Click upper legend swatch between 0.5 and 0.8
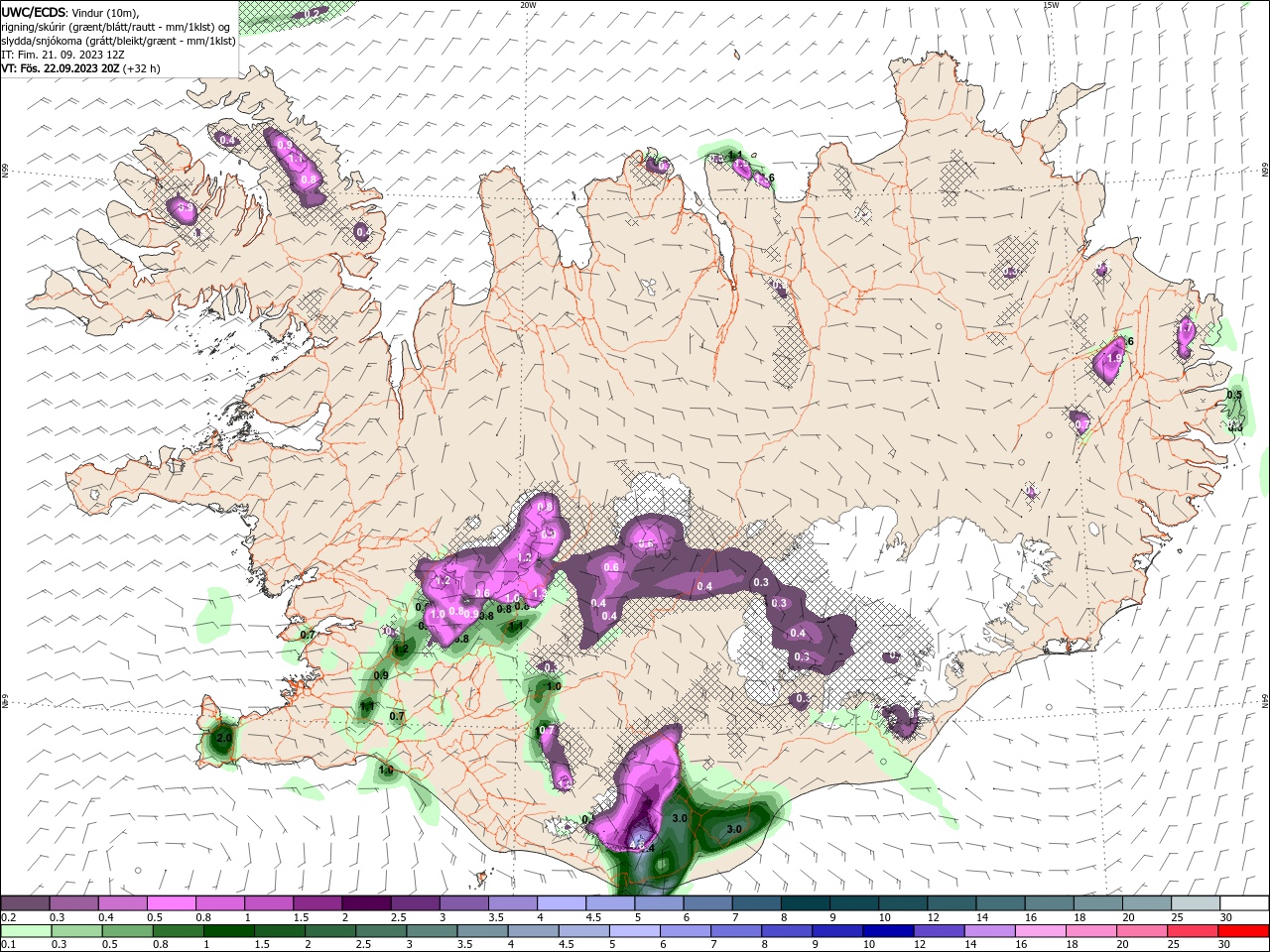The image size is (1270, 952). [171, 903]
